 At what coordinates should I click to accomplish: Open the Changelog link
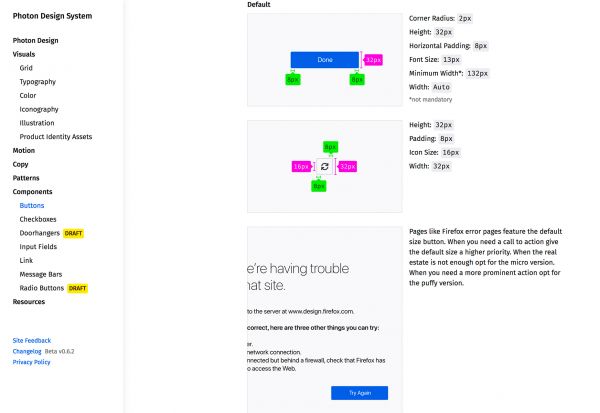tap(27, 352)
